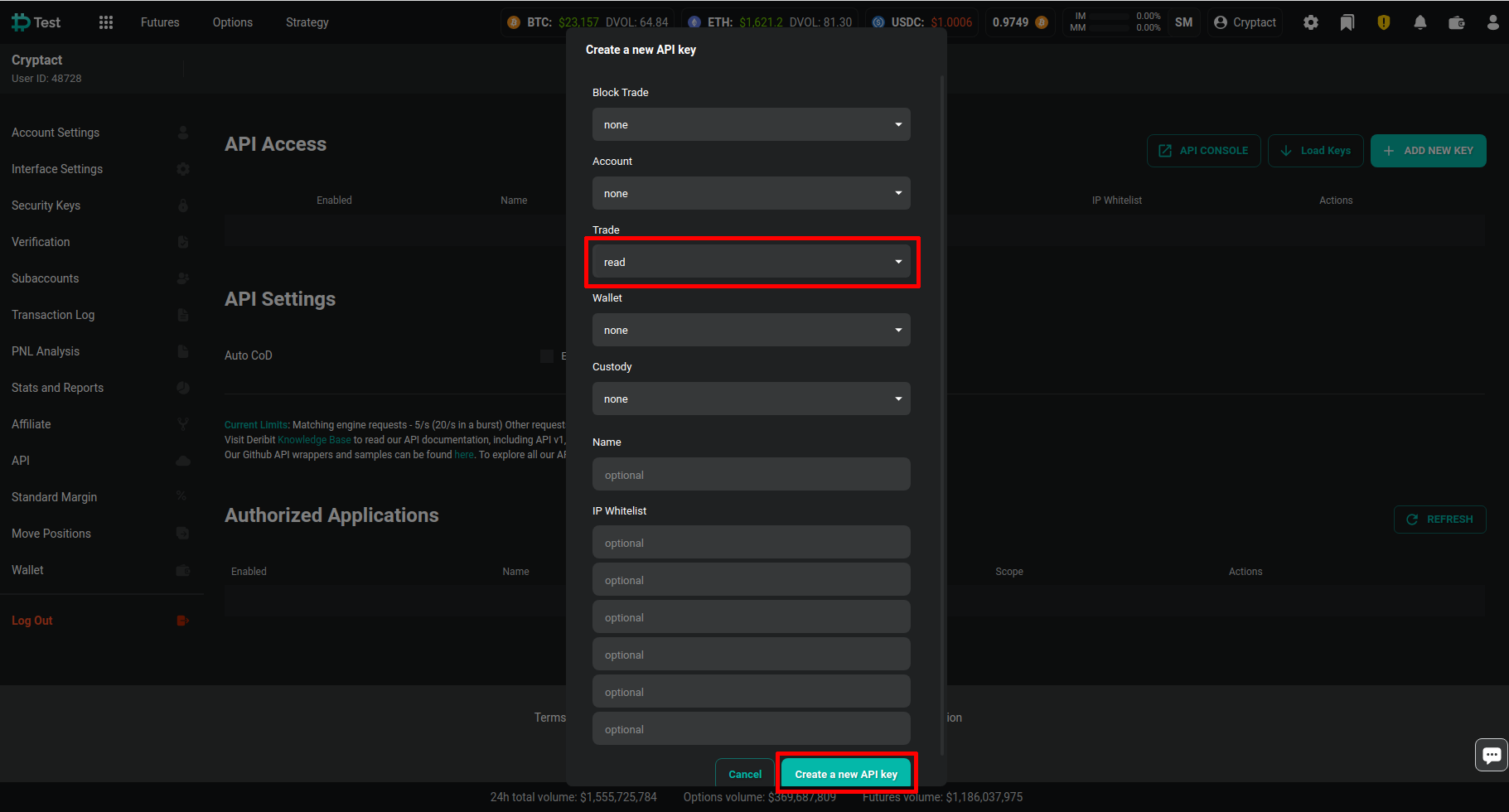The width and height of the screenshot is (1509, 812).
Task: Click the SM margin indicator in header
Action: [x=1183, y=22]
